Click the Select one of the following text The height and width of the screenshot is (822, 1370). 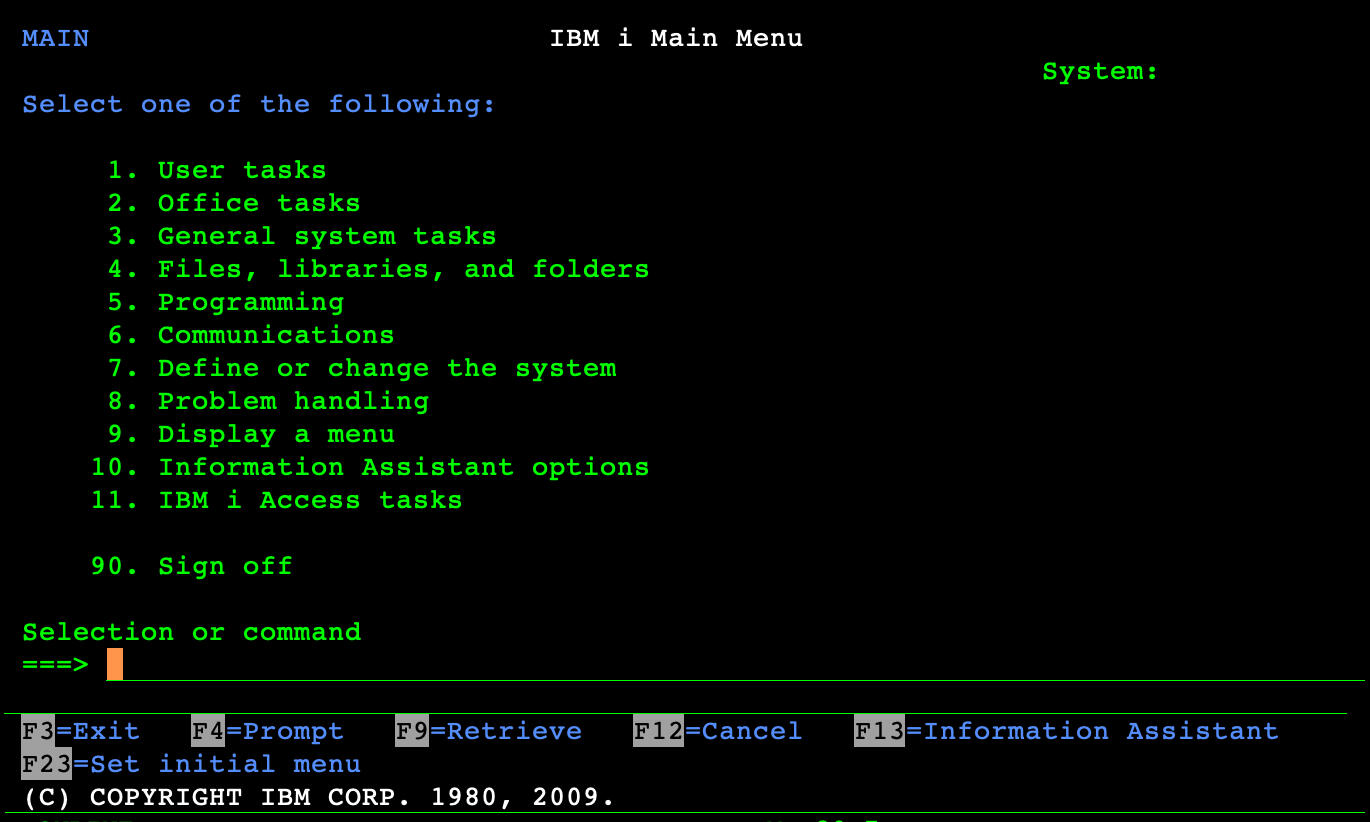click(259, 104)
